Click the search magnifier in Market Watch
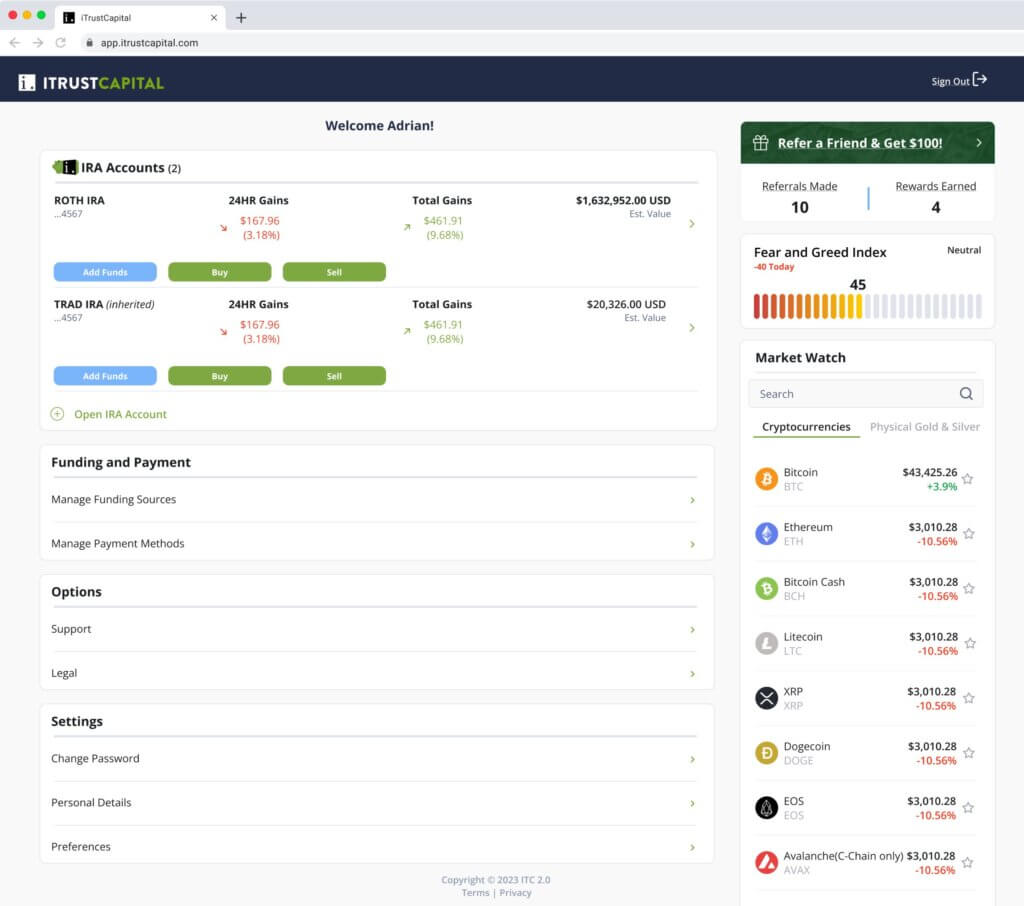 tap(965, 393)
